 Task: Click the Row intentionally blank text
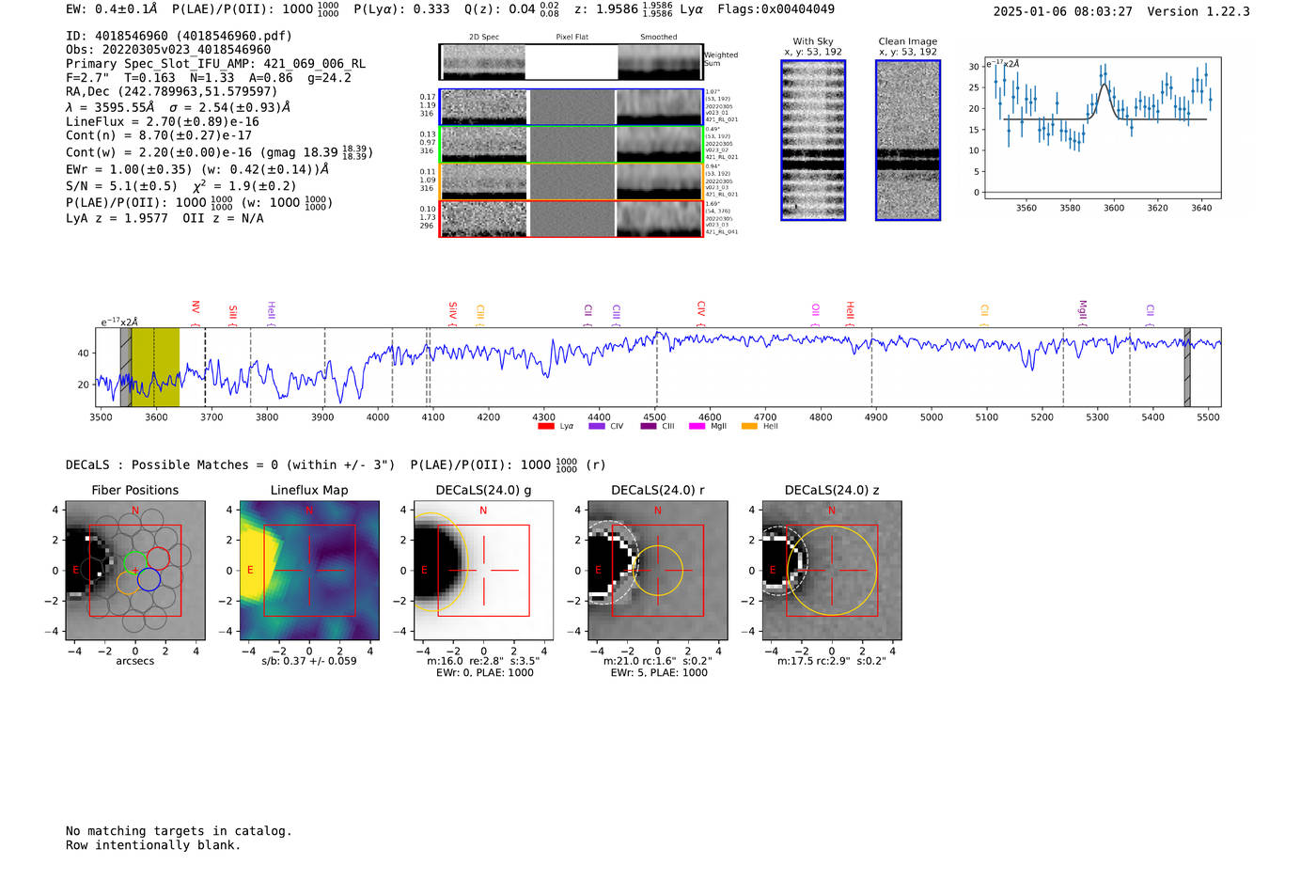[153, 845]
